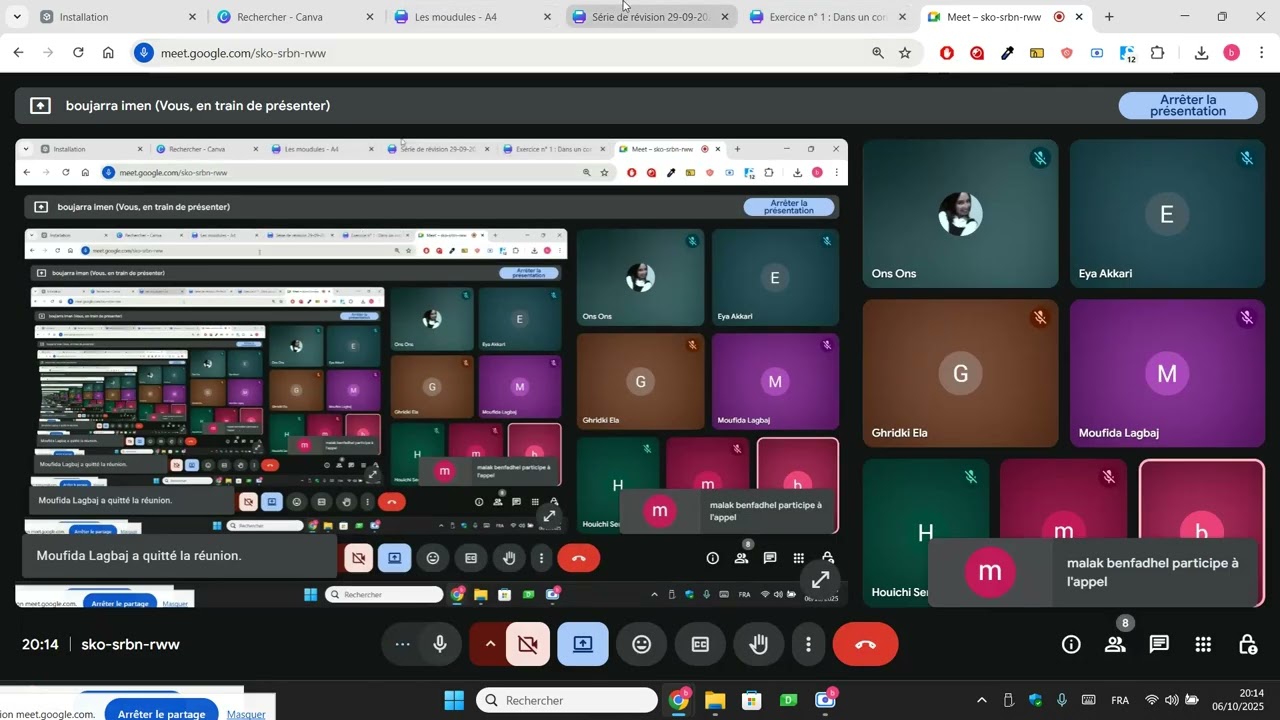
Task: Close the Installation tab
Action: click(192, 17)
